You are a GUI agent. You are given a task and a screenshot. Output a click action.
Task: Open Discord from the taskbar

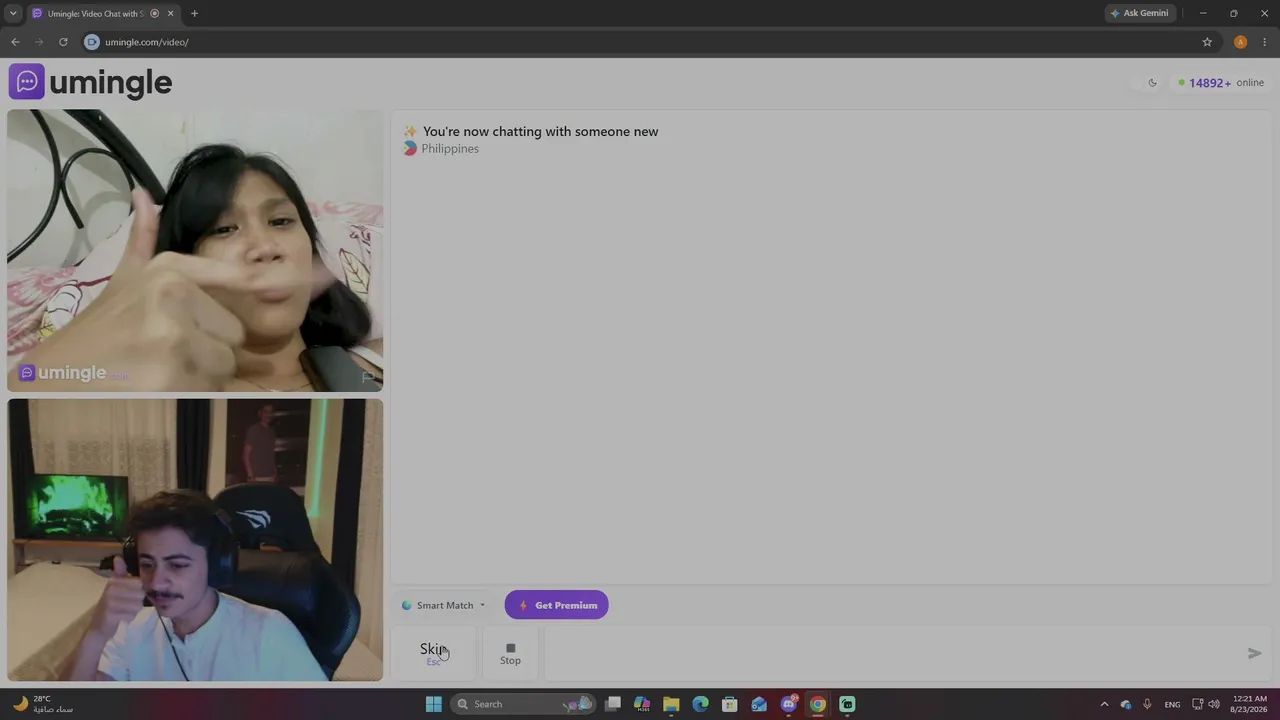[x=788, y=704]
